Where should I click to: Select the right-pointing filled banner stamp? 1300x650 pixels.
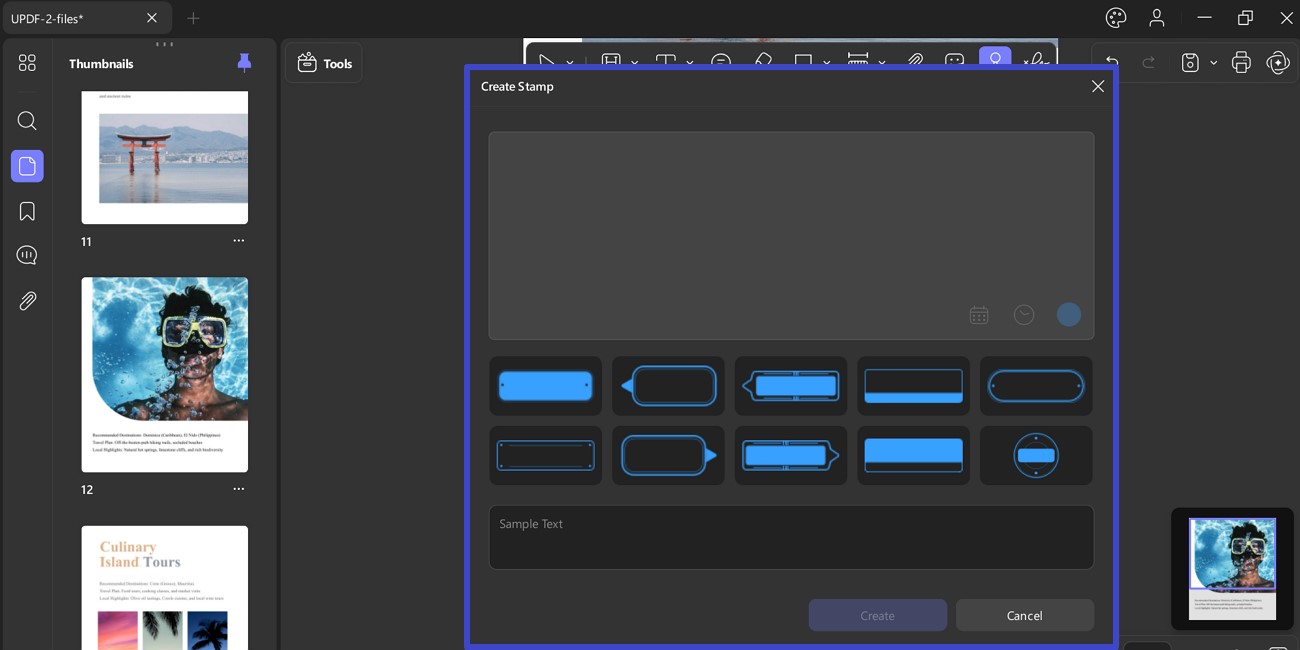click(791, 456)
